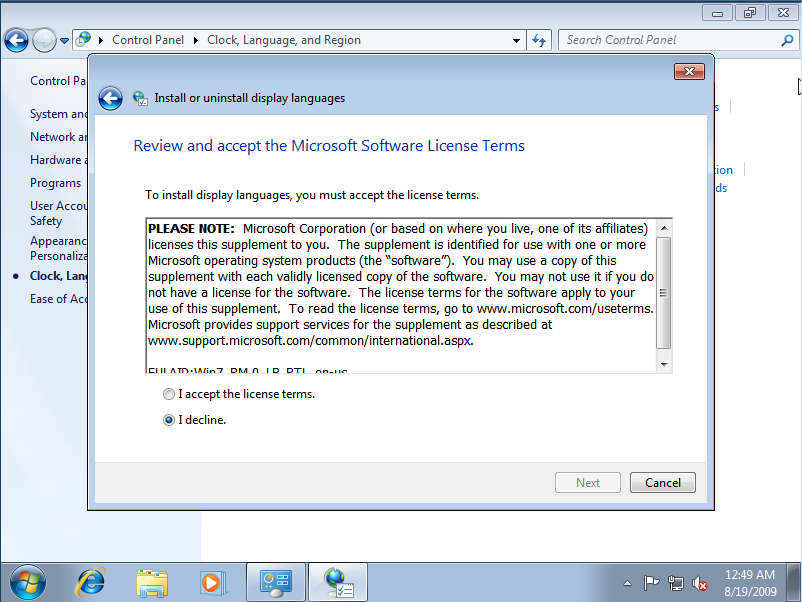Screen dimensions: 802x602
Task: Click the license text scrollbar down arrow
Action: (664, 365)
